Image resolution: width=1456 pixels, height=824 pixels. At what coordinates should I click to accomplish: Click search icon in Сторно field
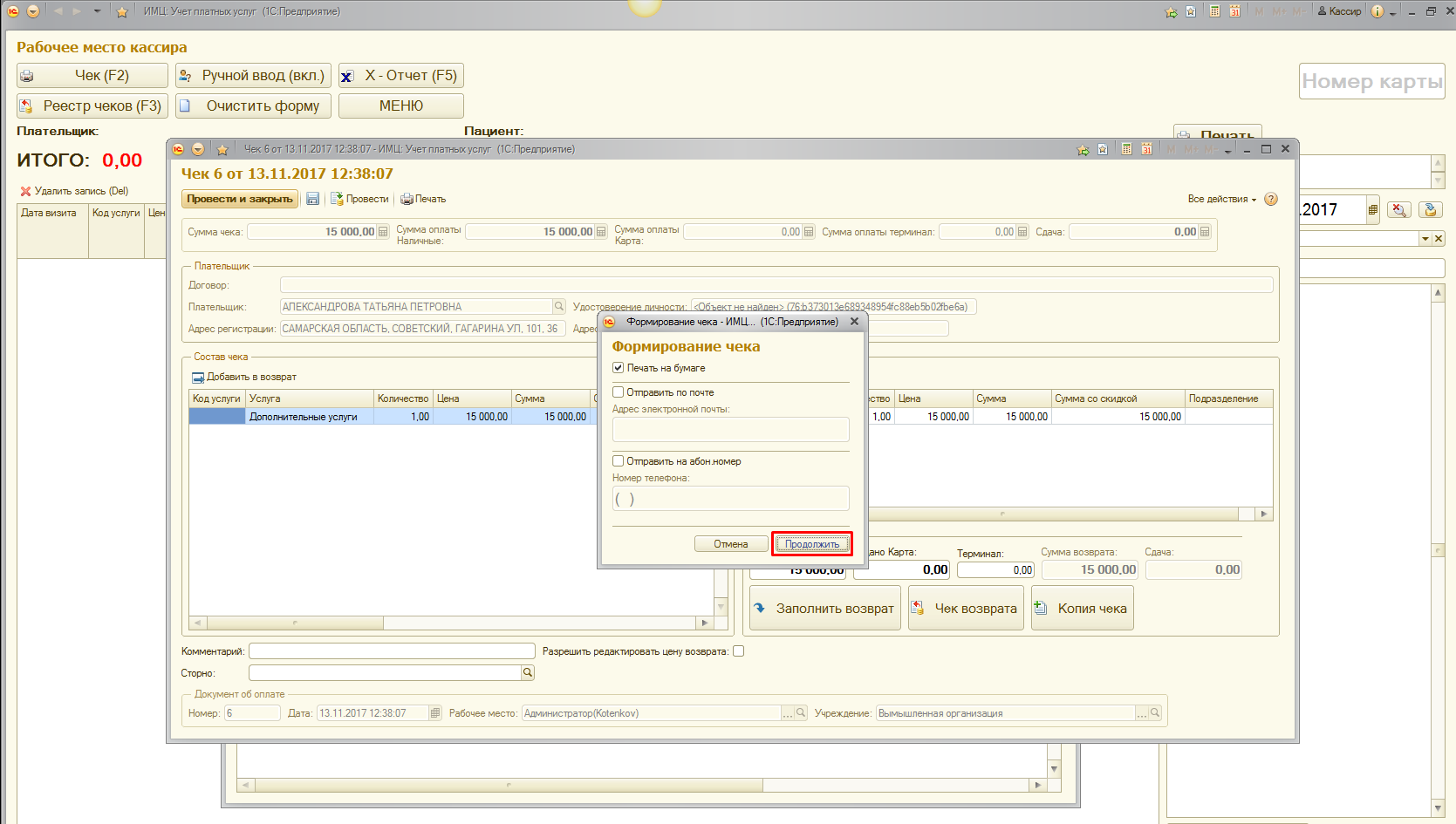coord(527,672)
